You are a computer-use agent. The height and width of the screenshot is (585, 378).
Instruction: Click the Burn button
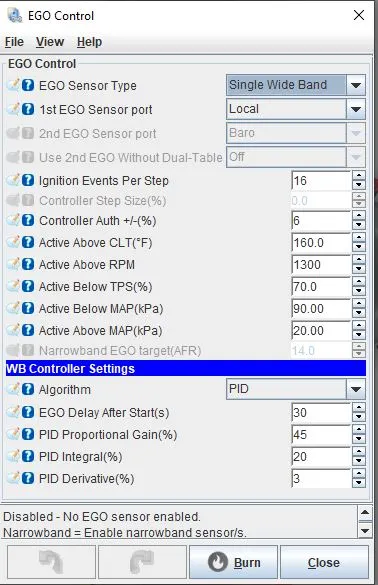(x=234, y=562)
